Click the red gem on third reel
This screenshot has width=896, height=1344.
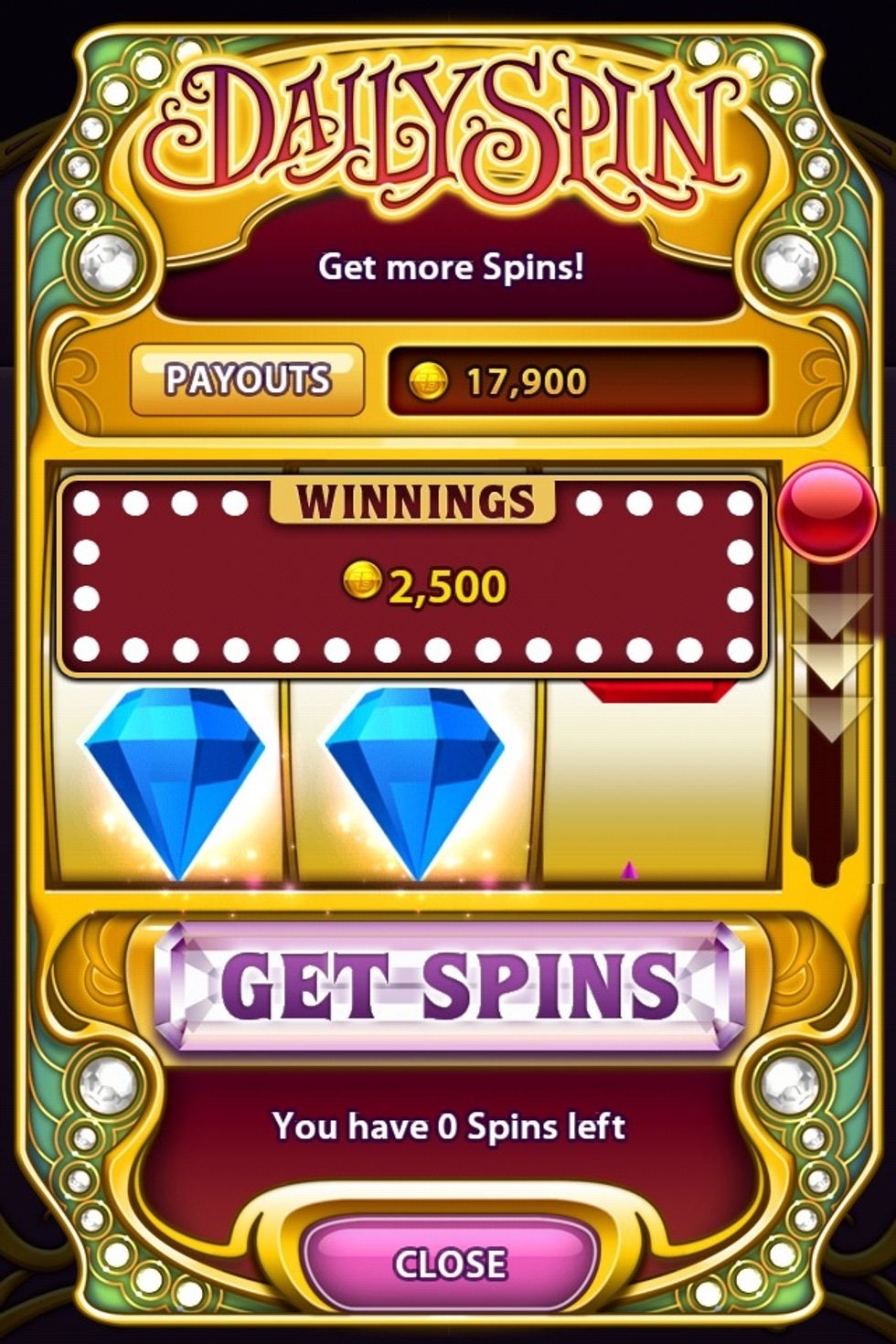(x=659, y=690)
